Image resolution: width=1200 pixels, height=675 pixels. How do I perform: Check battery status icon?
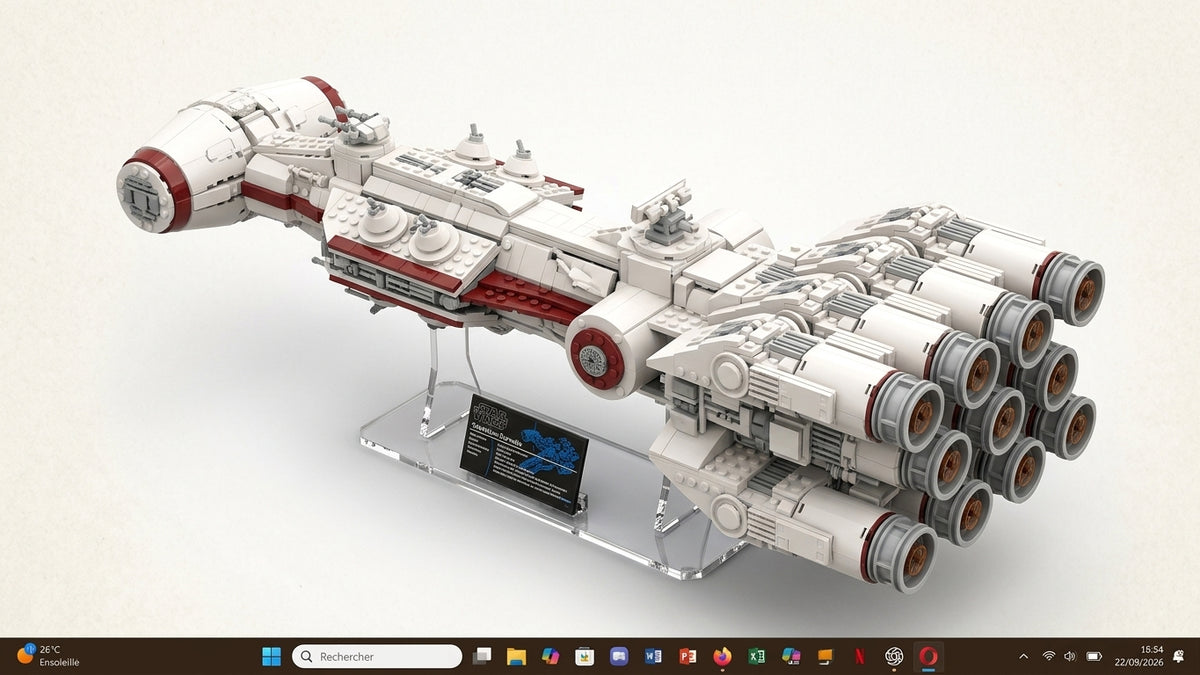pyautogui.click(x=1094, y=656)
